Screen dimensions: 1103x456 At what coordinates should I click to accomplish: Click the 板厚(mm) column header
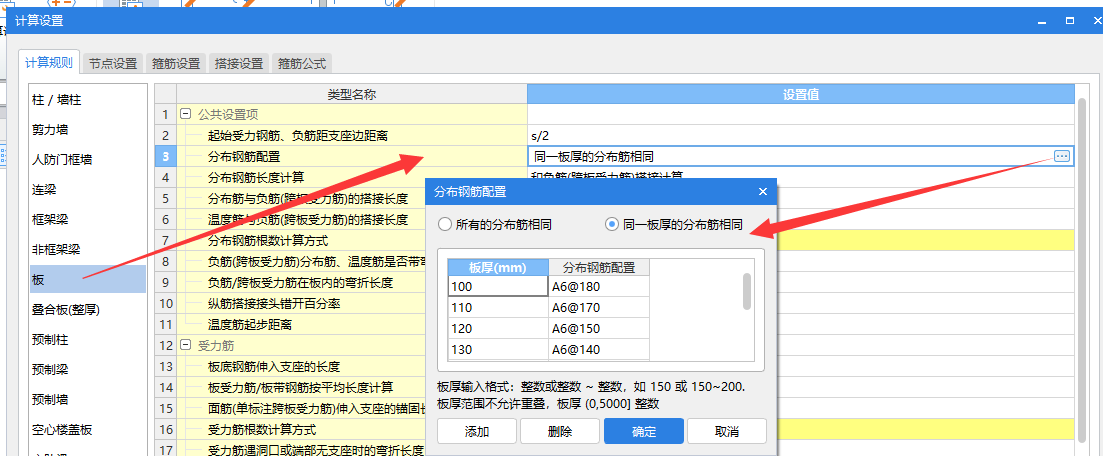[x=498, y=267]
